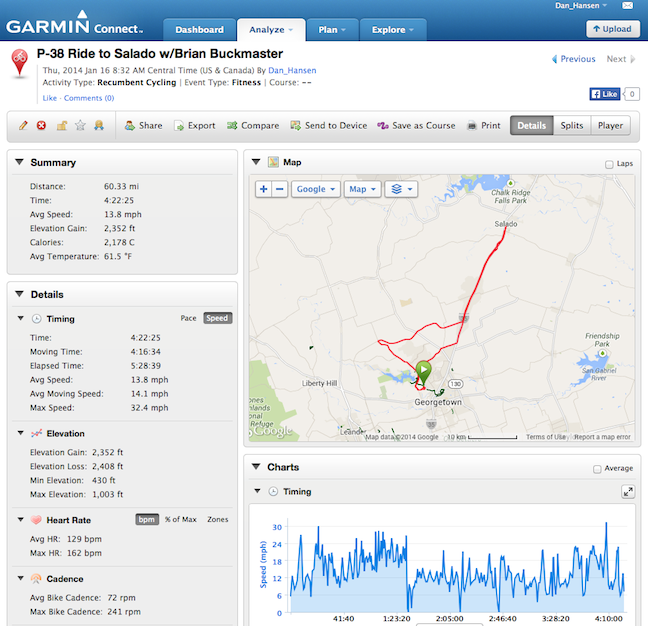The height and width of the screenshot is (626, 648).
Task: Click the Upload button
Action: point(612,30)
